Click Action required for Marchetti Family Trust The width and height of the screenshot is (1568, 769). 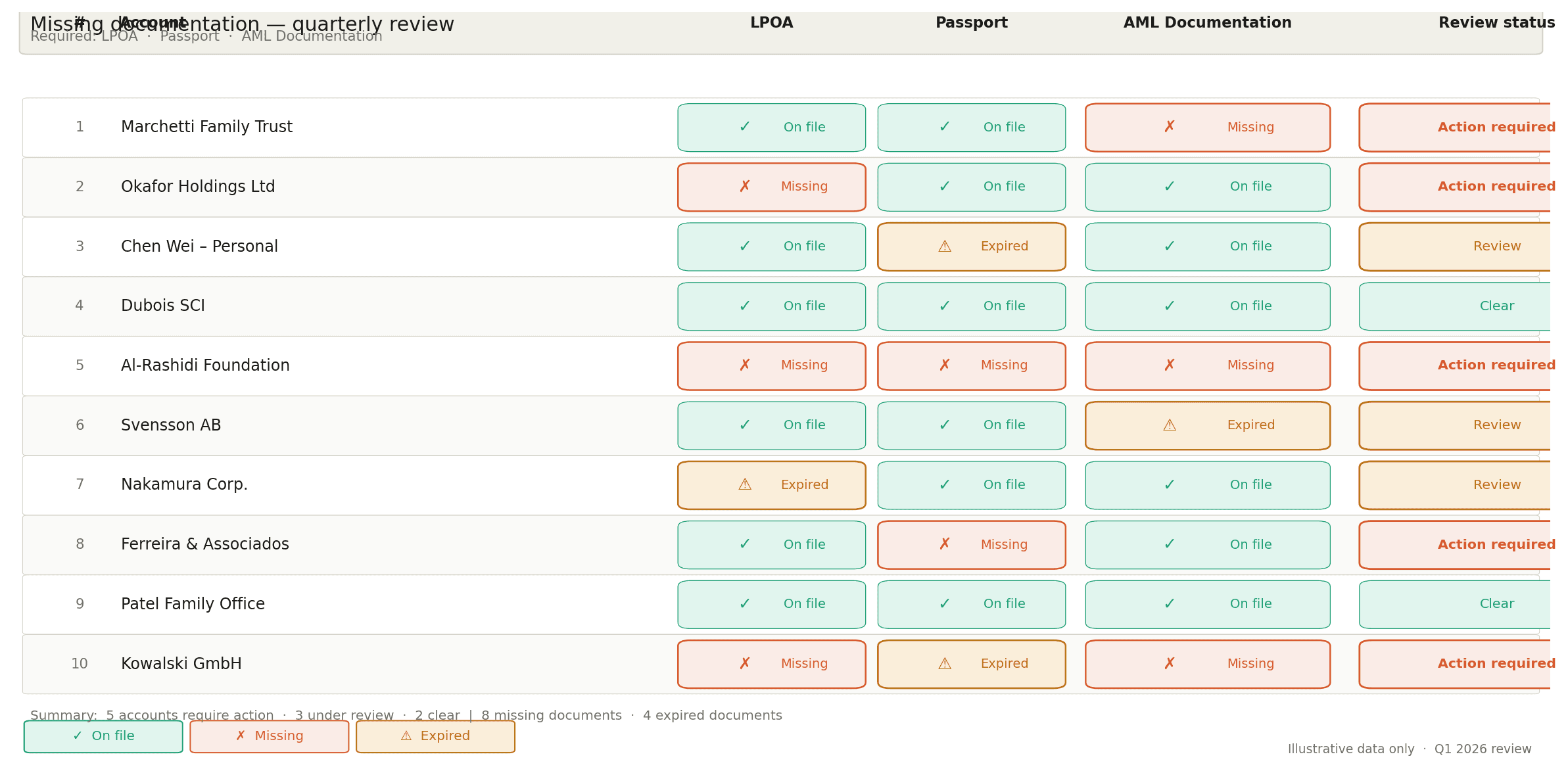pos(1496,128)
